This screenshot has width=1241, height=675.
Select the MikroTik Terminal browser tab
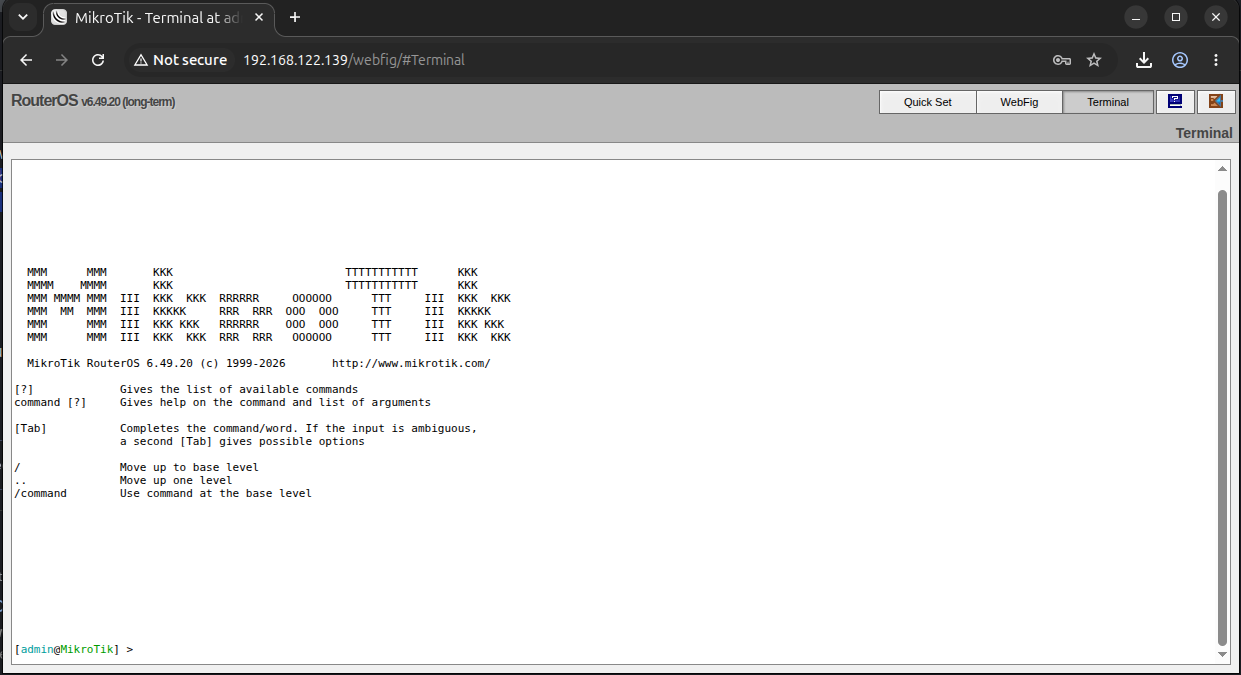point(160,18)
